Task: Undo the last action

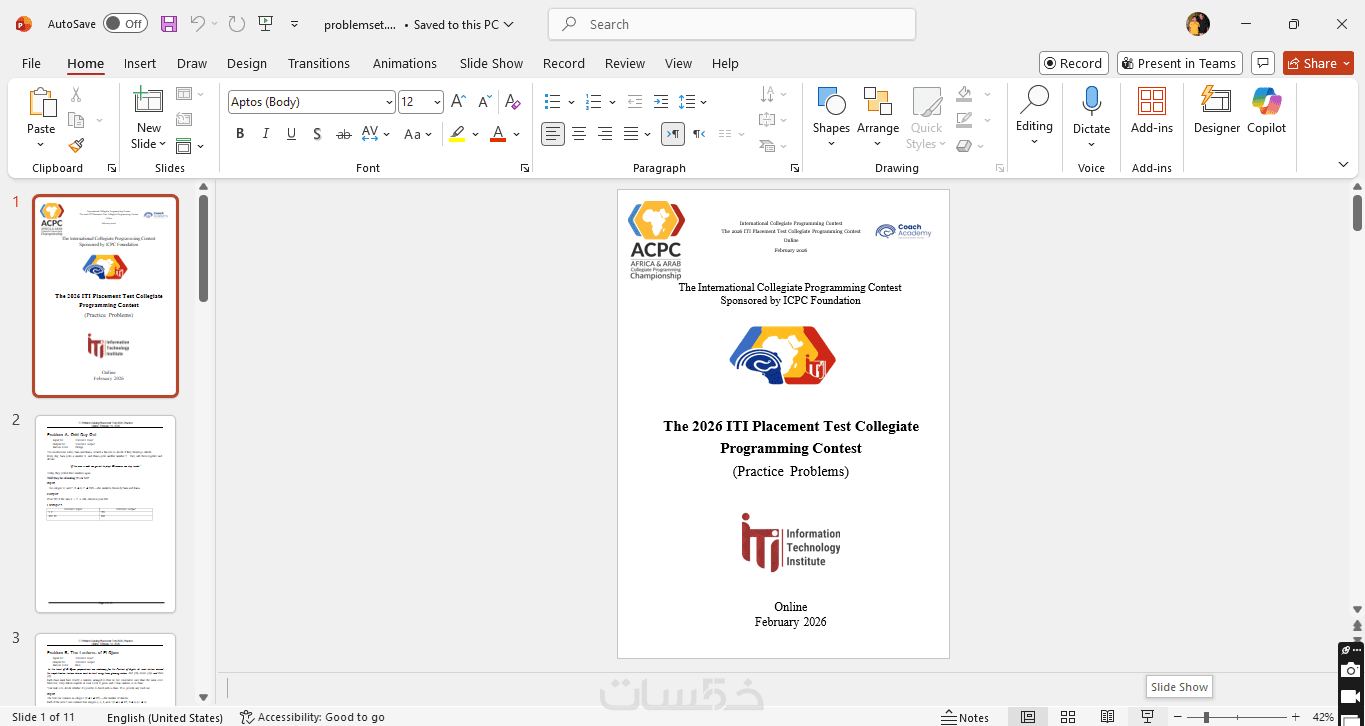Action: point(197,24)
